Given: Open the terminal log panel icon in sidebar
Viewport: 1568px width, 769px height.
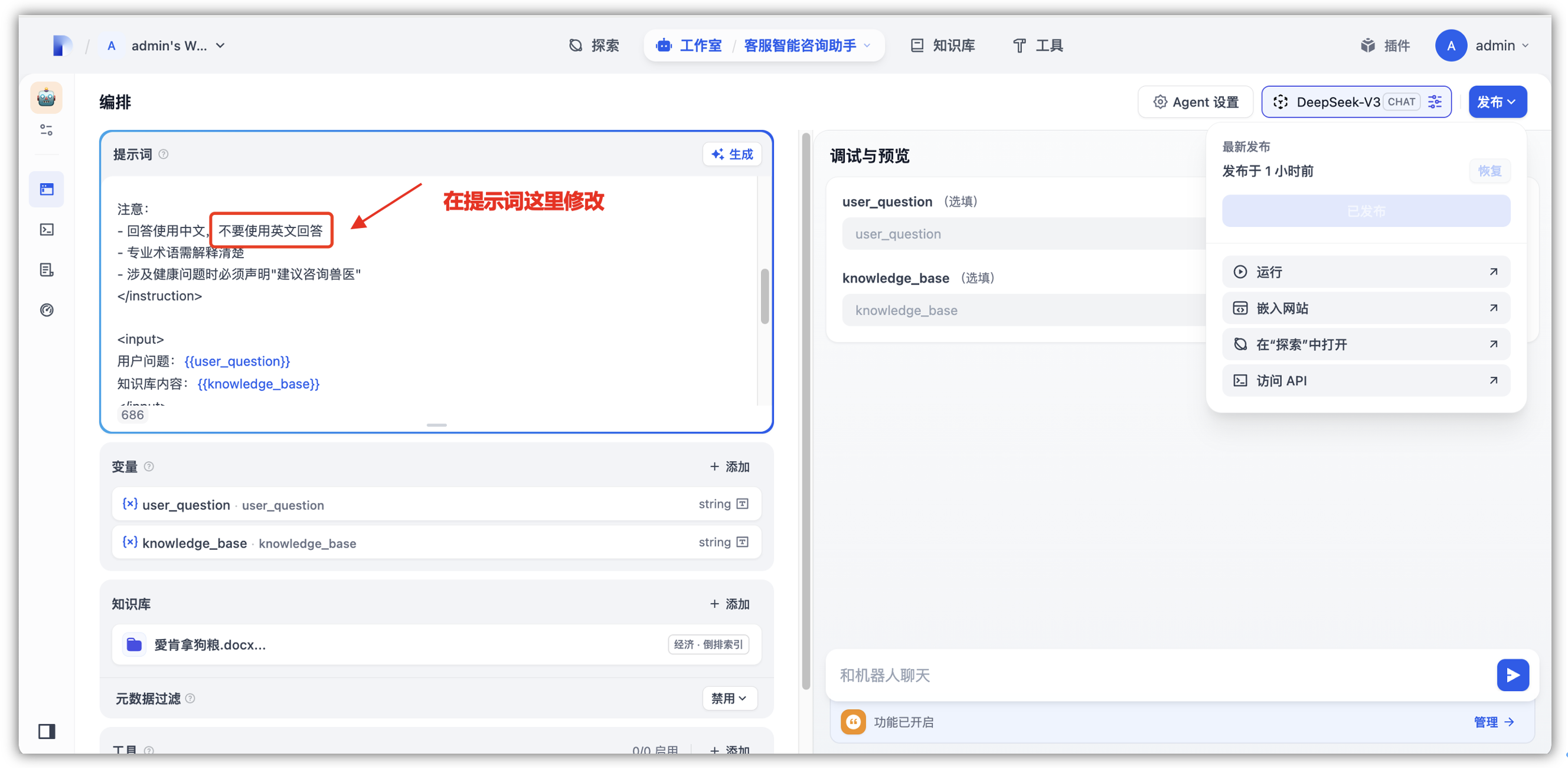Looking at the screenshot, I should pyautogui.click(x=45, y=230).
